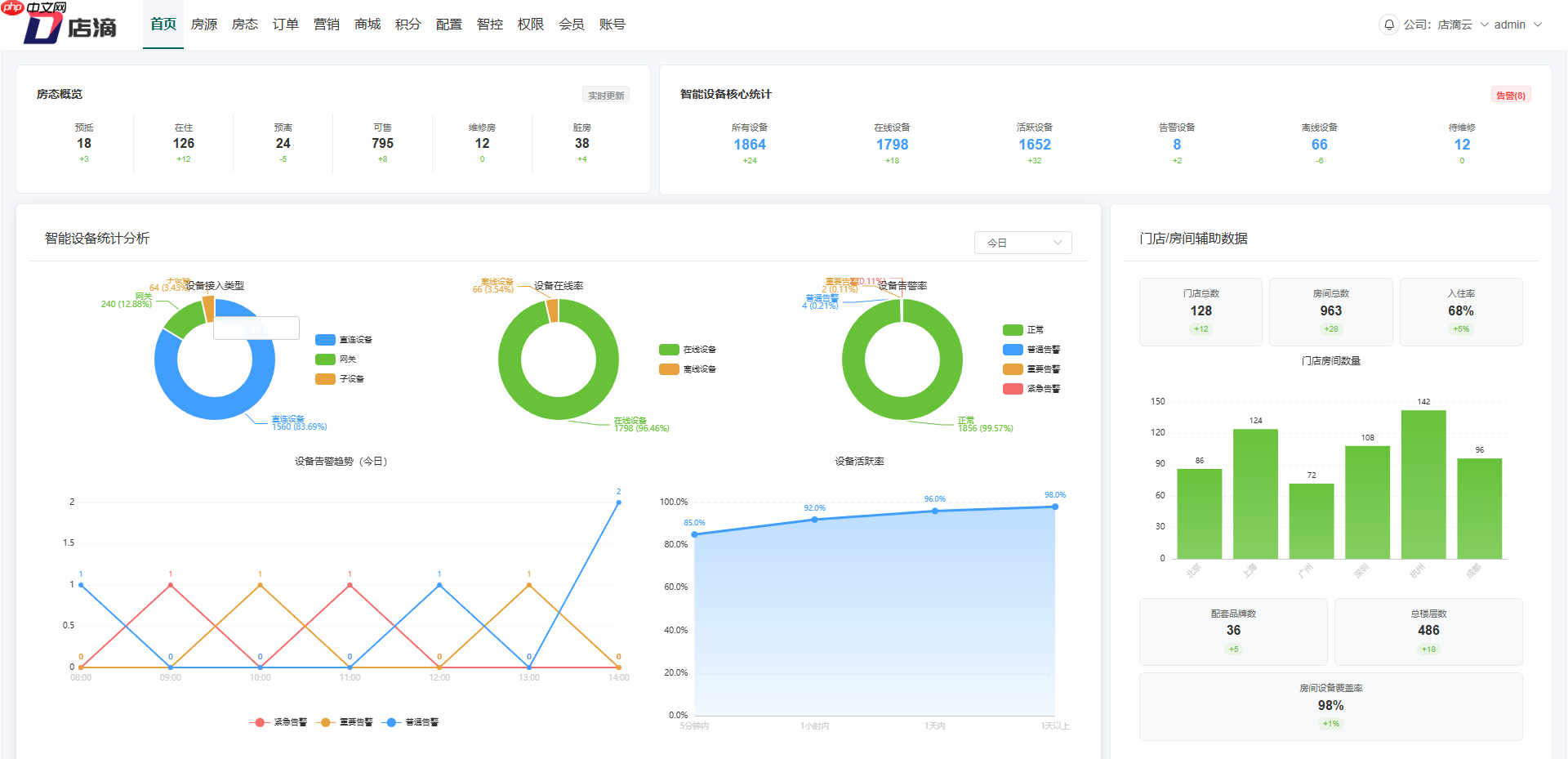Click the blue 直连设备 legend icon

point(325,340)
